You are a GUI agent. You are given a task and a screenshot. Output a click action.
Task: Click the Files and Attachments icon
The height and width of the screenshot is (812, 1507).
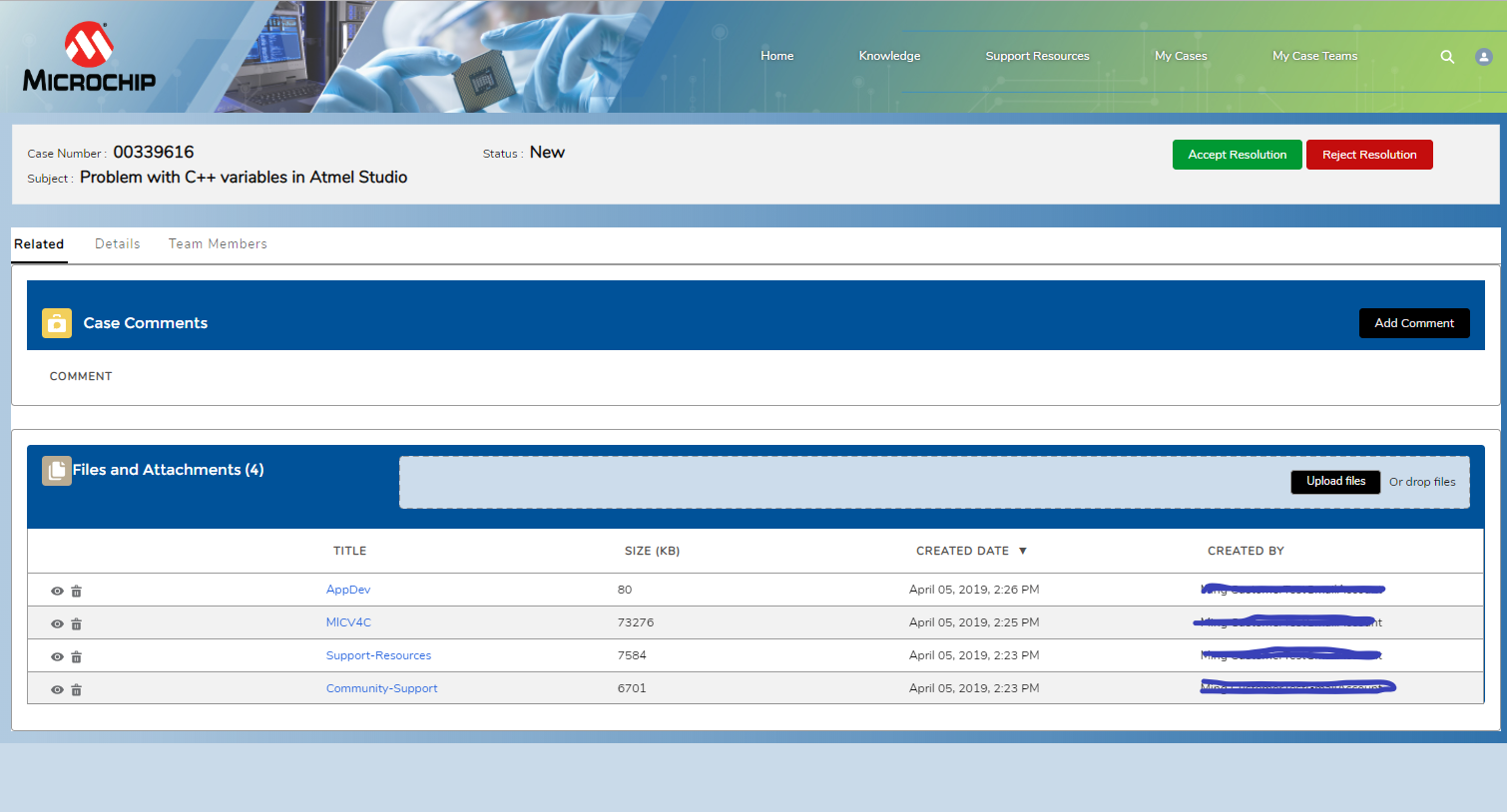[x=57, y=471]
